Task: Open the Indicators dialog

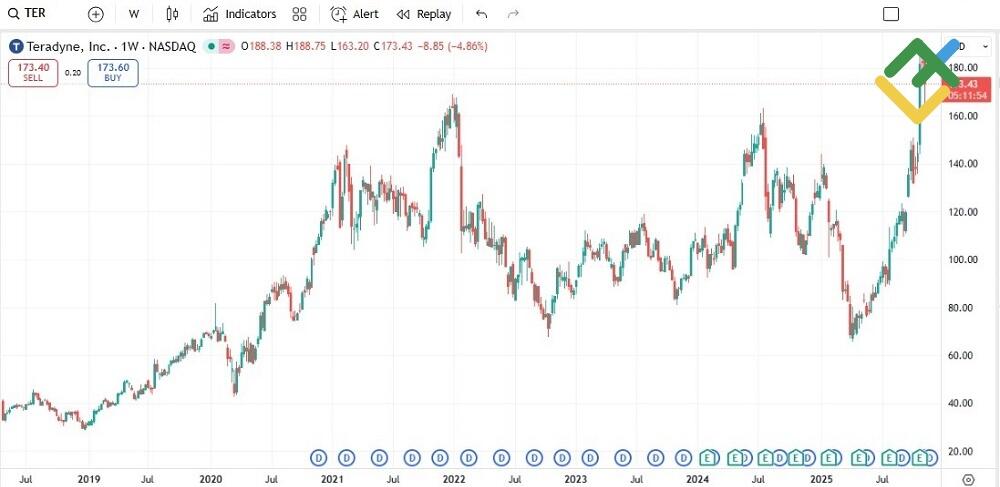Action: (x=240, y=14)
